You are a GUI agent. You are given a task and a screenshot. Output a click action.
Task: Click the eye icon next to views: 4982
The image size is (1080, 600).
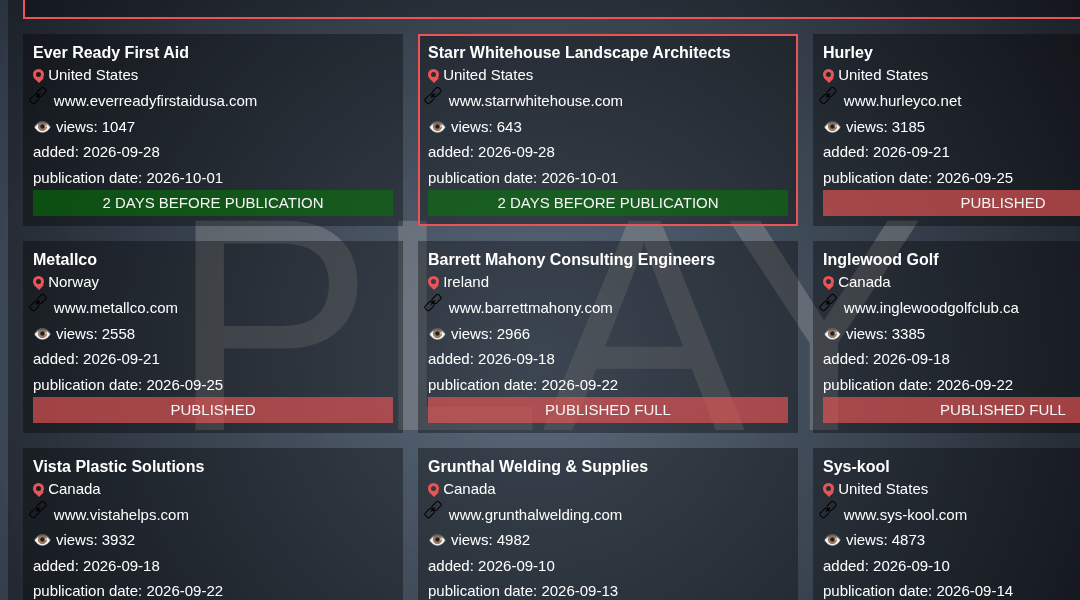(437, 540)
